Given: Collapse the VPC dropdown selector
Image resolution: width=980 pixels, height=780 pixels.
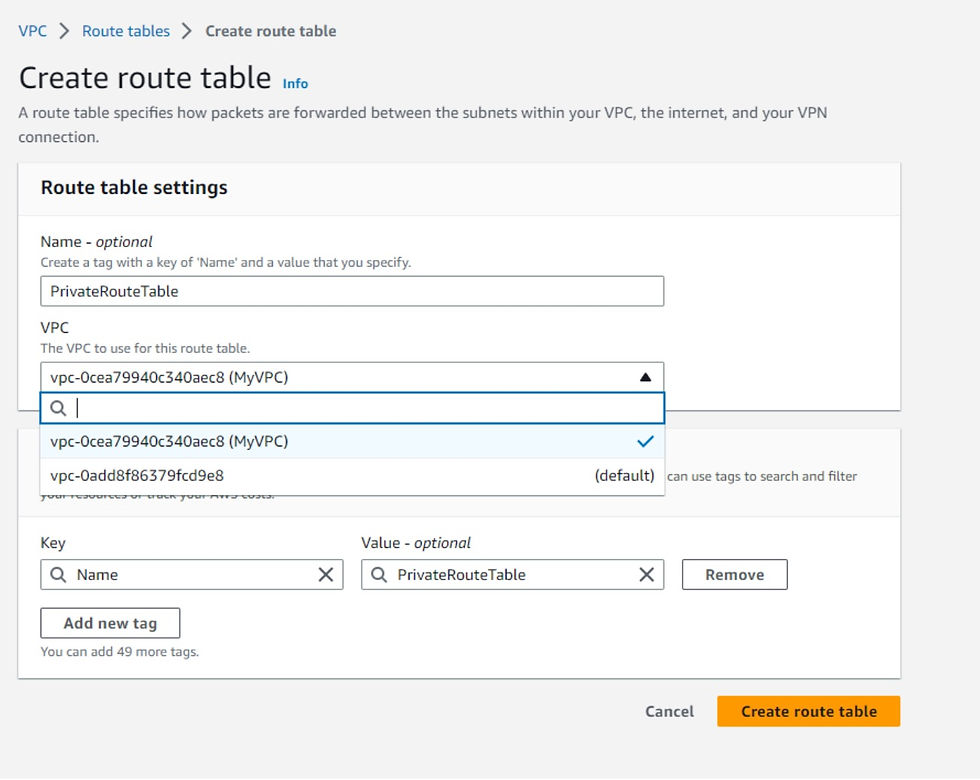Looking at the screenshot, I should point(352,377).
